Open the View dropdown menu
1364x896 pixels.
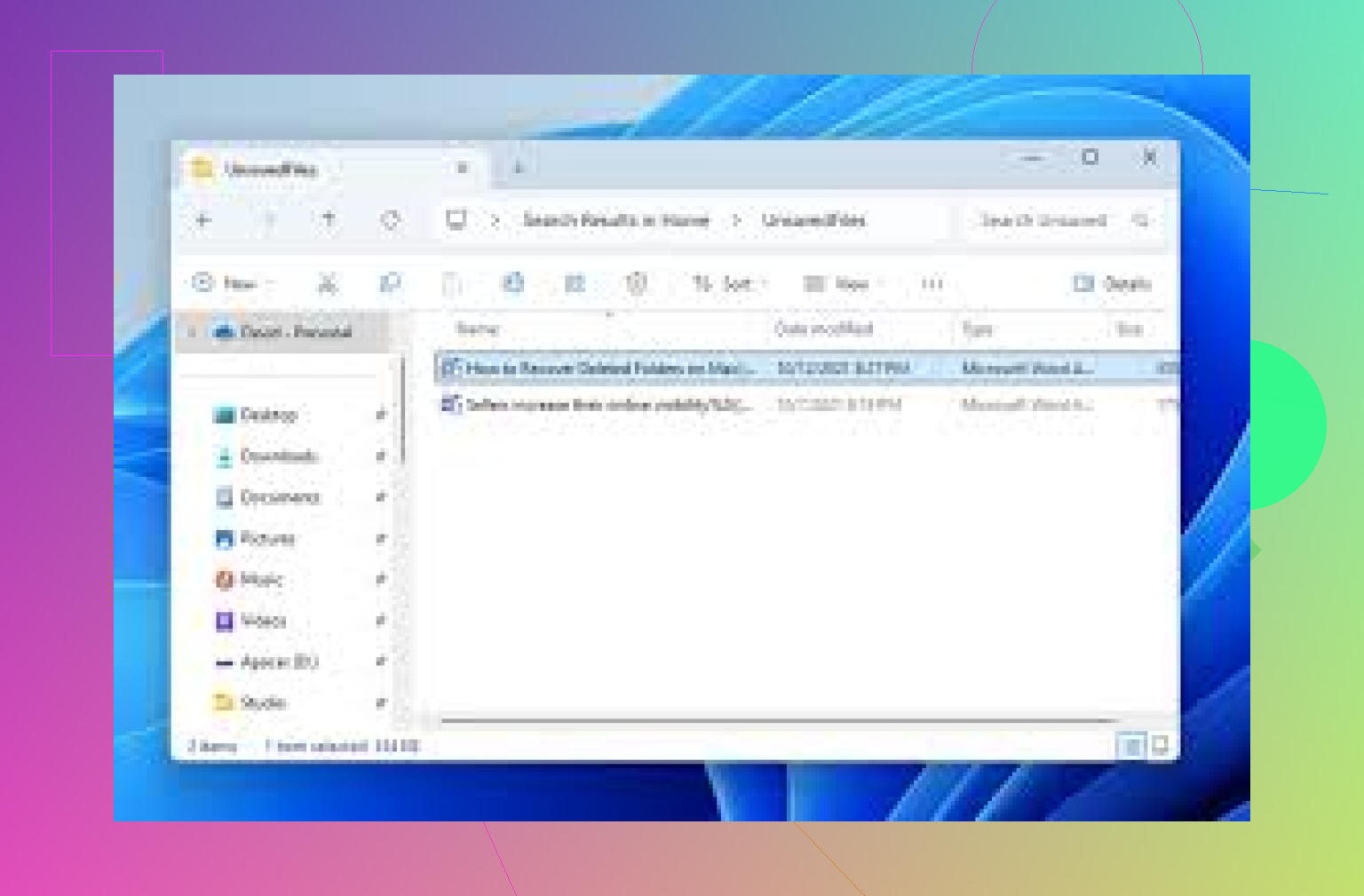pyautogui.click(x=843, y=284)
